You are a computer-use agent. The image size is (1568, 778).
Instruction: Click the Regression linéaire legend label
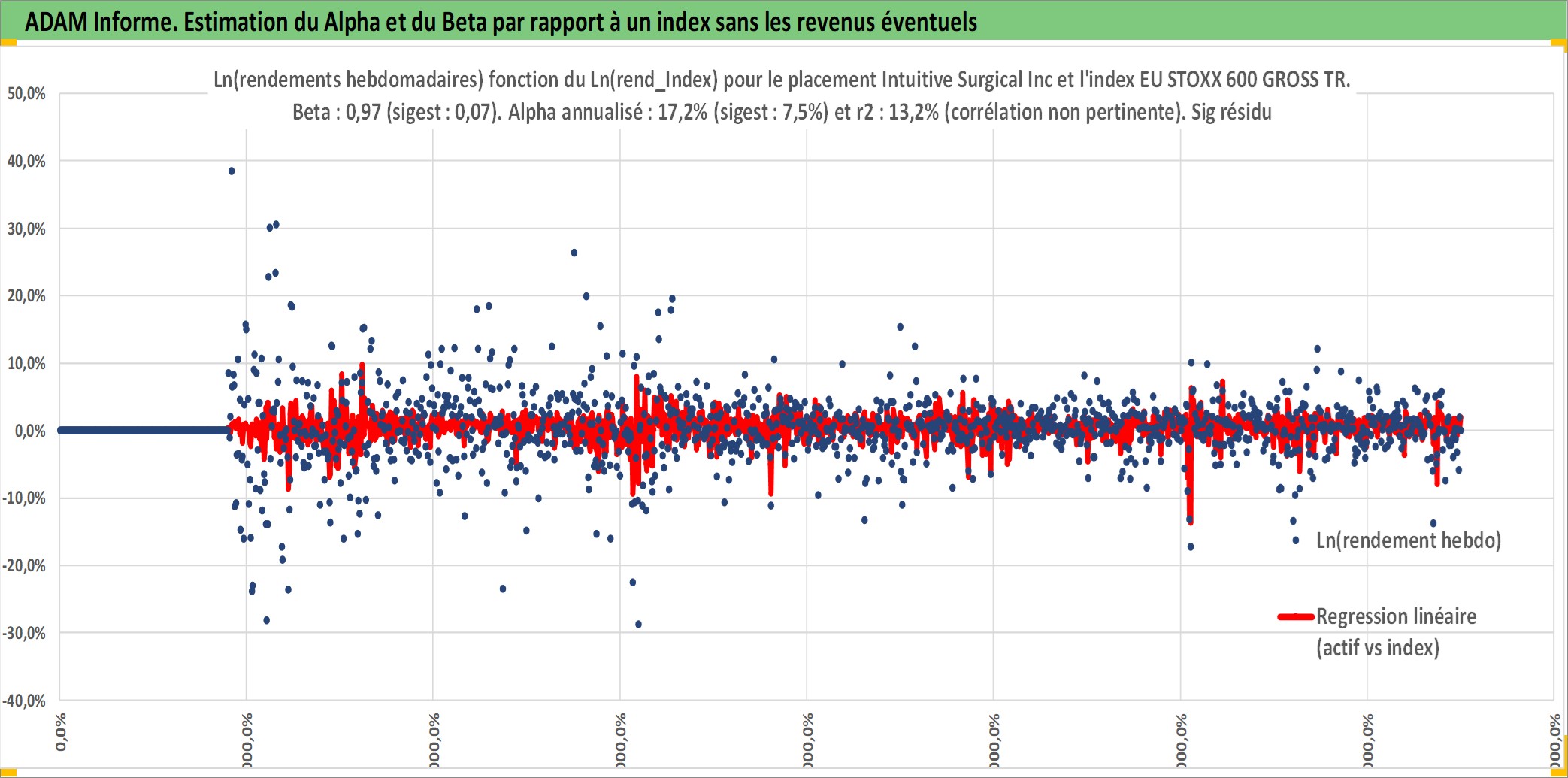tap(1396, 616)
